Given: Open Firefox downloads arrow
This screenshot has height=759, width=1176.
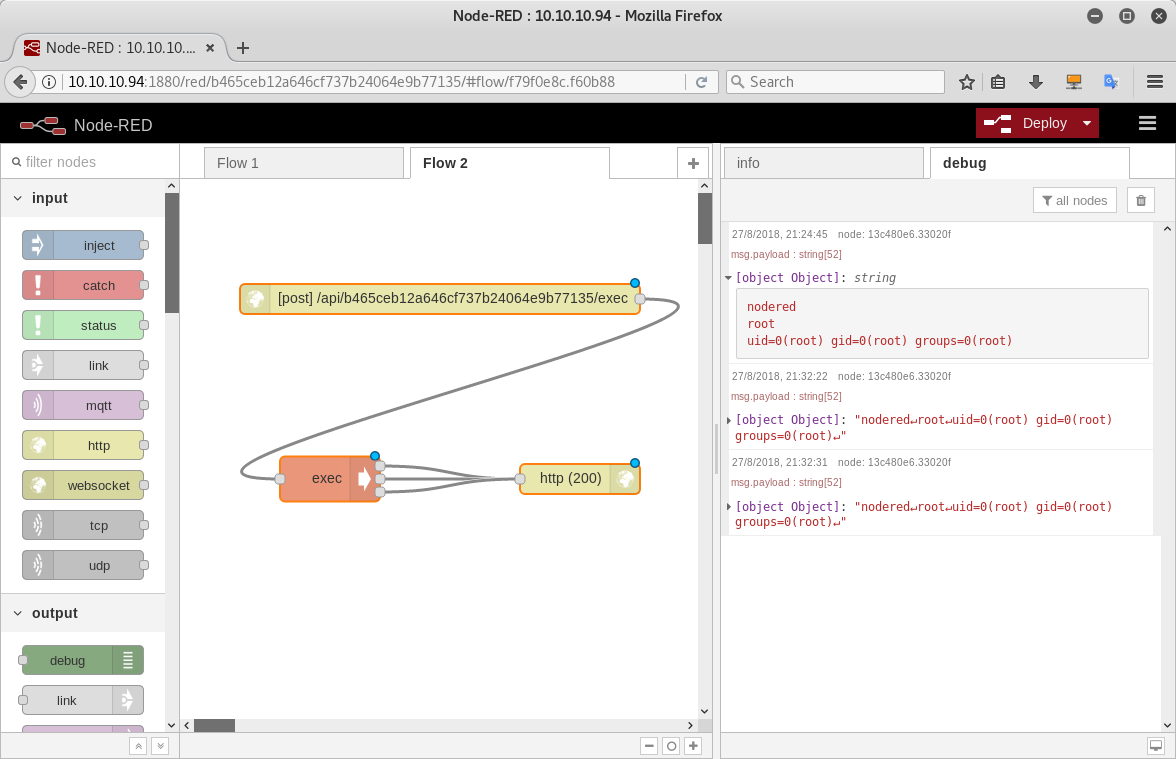Looking at the screenshot, I should [1036, 82].
